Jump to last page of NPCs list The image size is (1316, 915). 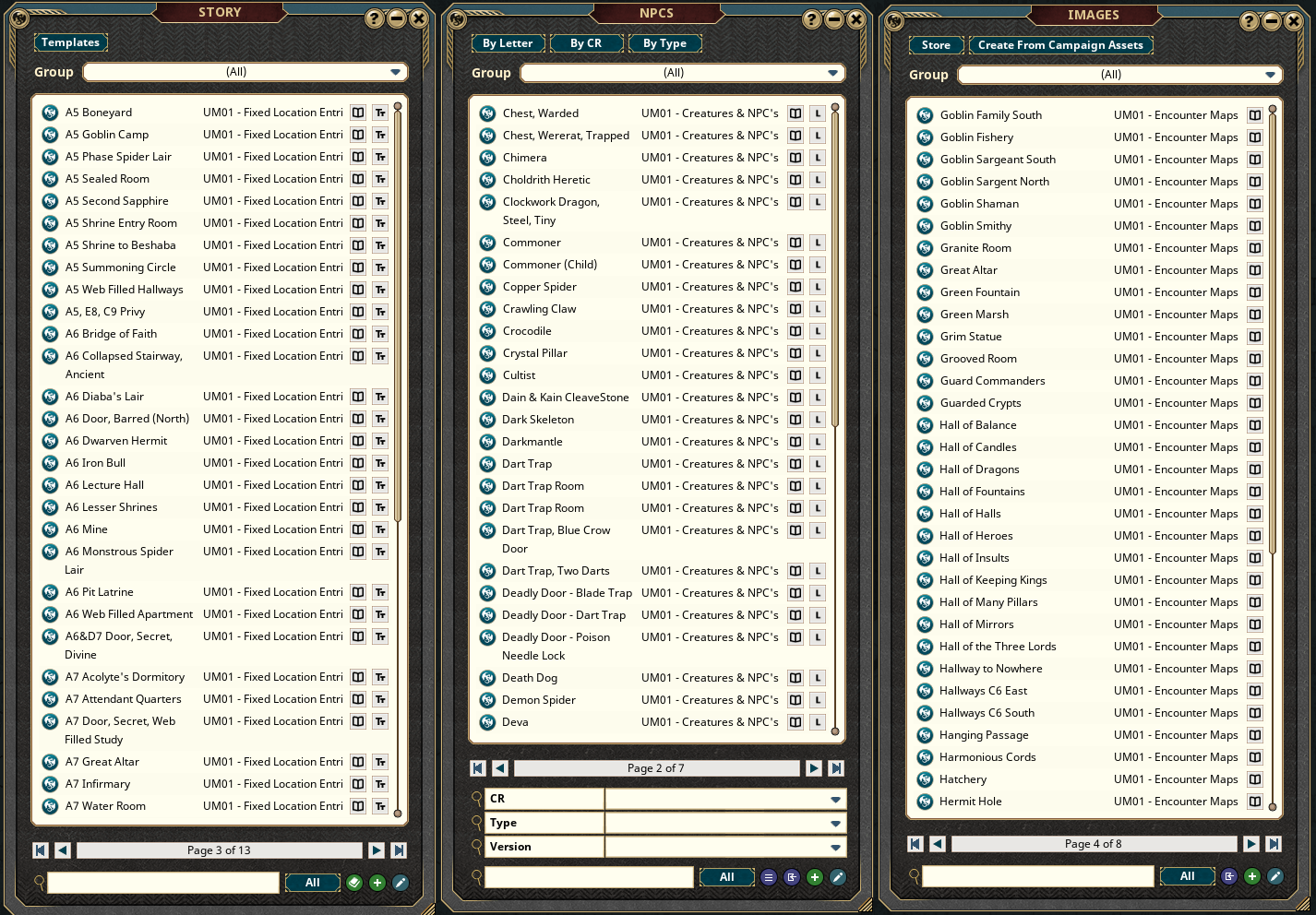click(836, 768)
